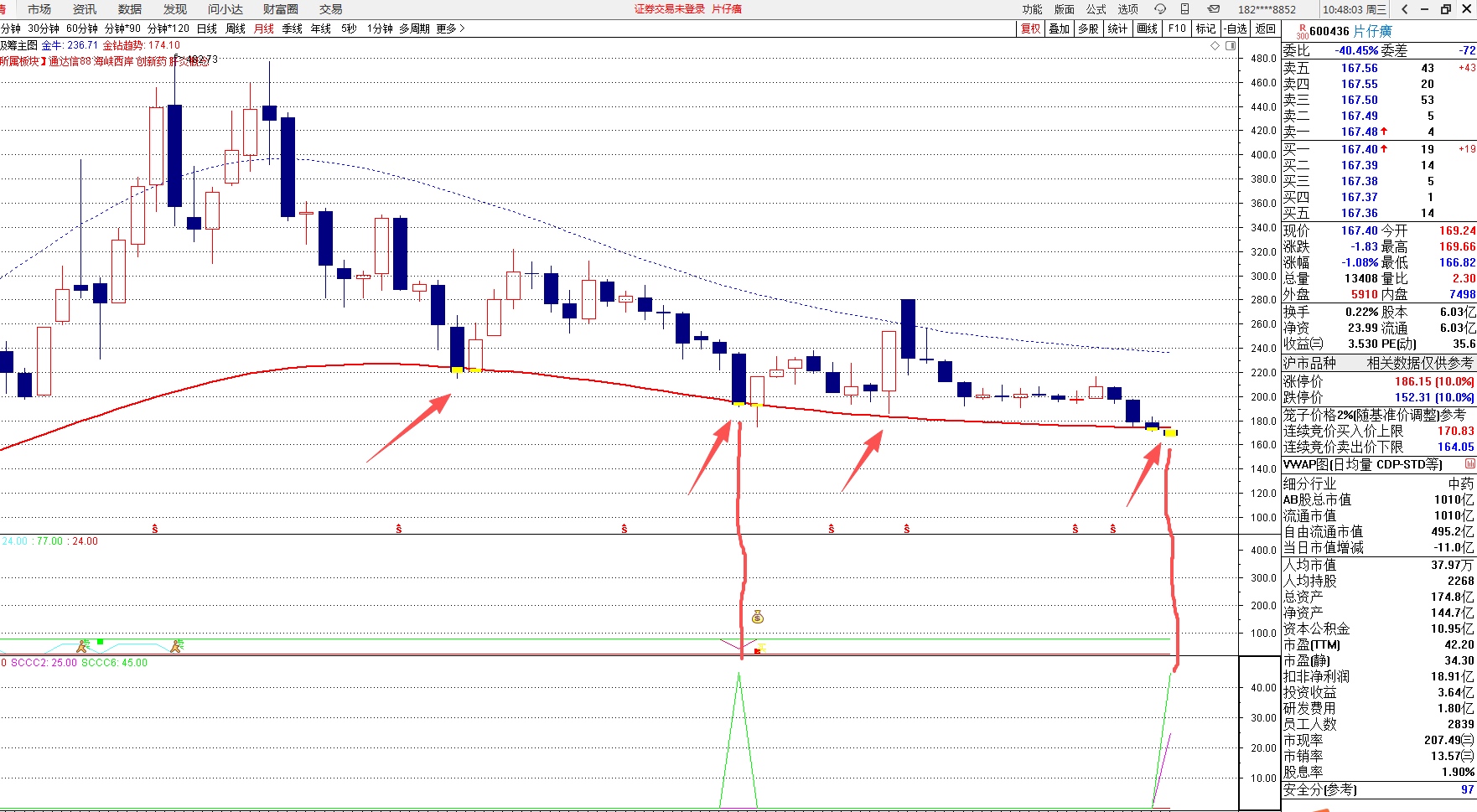Open the 资讯 menu
Screen dimensions: 1477x812
tap(85, 9)
